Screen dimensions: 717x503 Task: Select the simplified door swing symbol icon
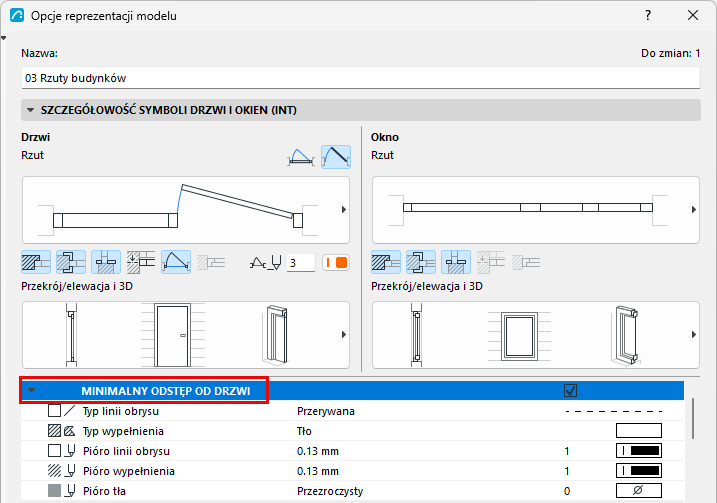pyautogui.click(x=300, y=157)
